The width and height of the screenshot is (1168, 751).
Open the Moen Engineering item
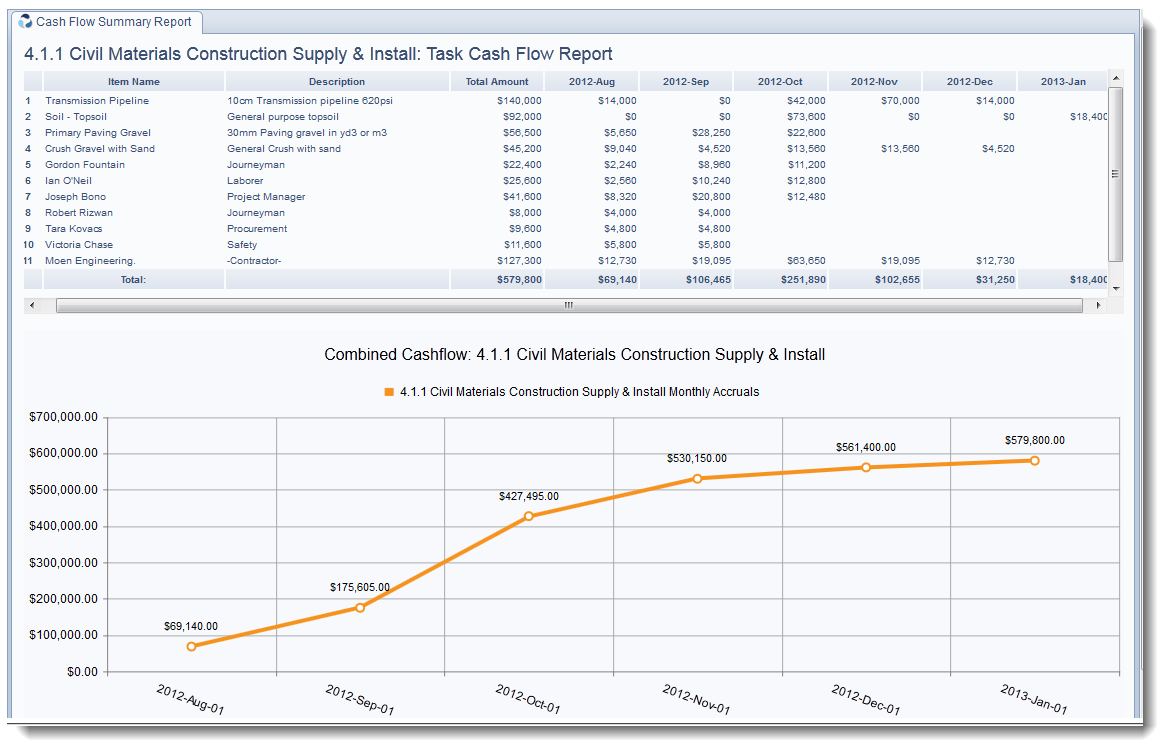tap(90, 261)
